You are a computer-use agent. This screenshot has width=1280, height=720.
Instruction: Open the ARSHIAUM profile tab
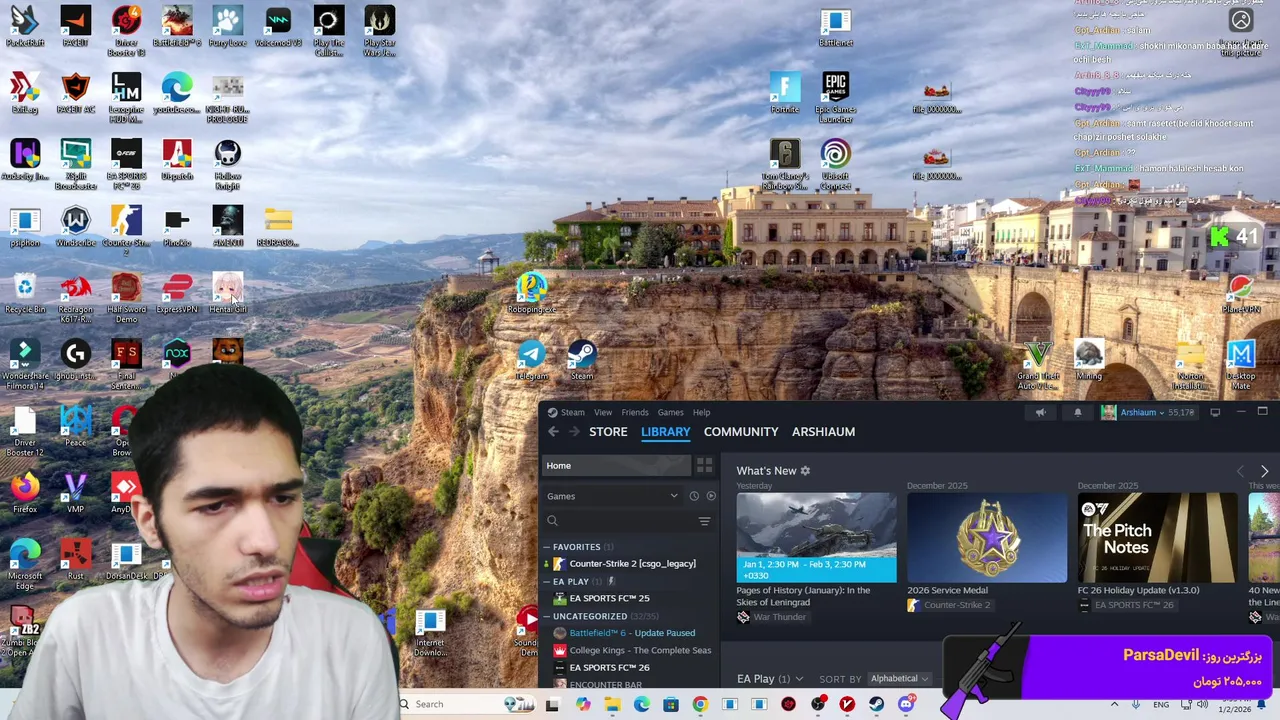click(823, 432)
